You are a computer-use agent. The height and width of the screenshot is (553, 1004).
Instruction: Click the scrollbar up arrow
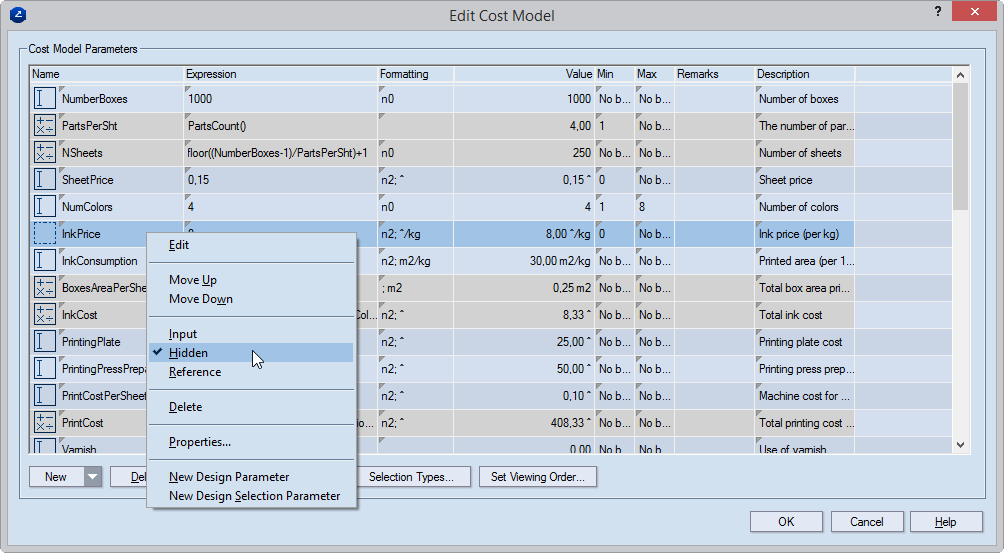pos(961,75)
